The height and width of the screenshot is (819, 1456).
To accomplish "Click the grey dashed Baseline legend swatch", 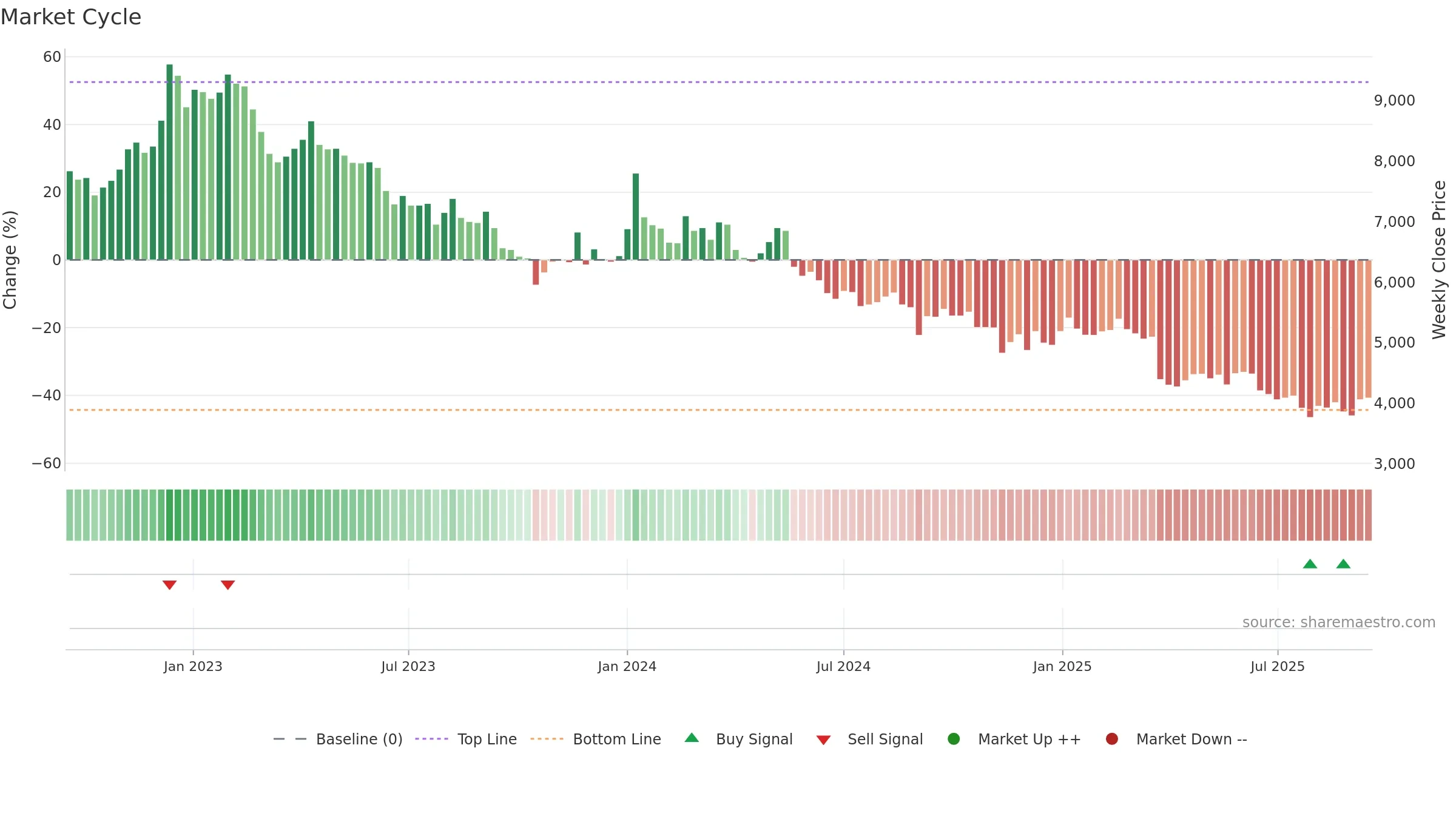I will click(x=290, y=739).
